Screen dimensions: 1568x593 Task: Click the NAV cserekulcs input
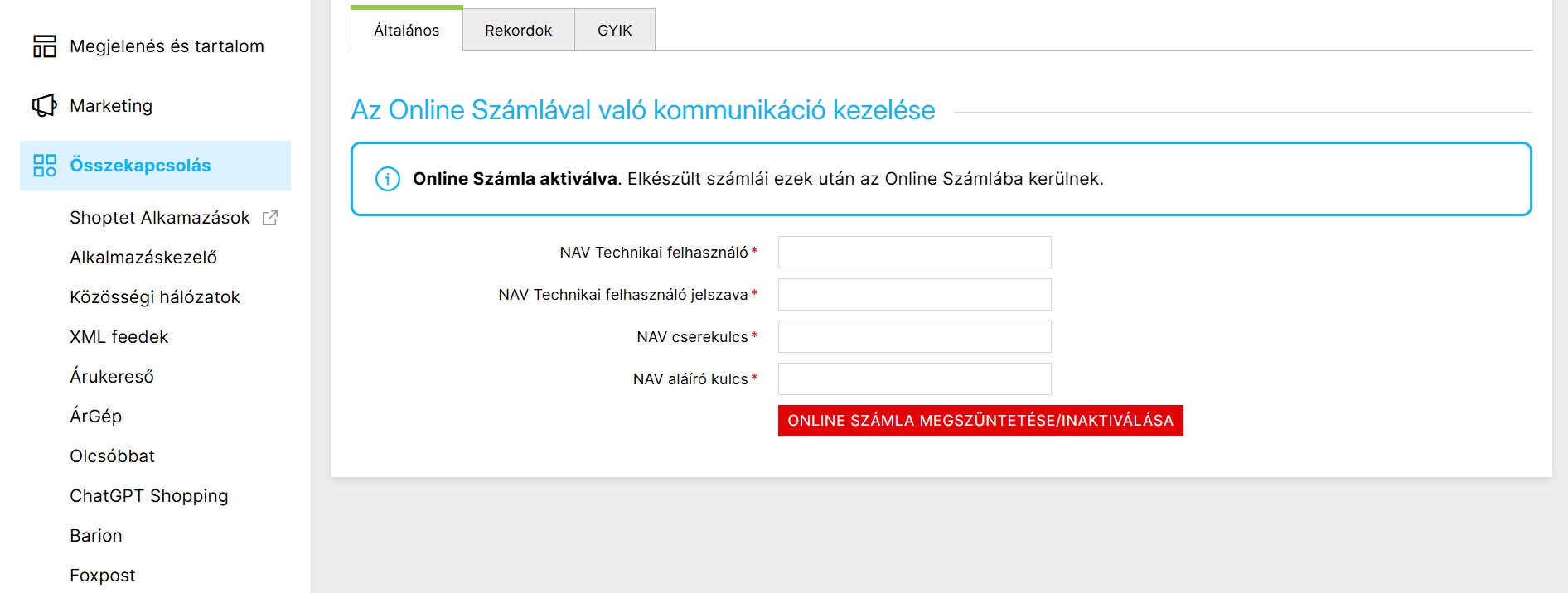click(x=915, y=337)
